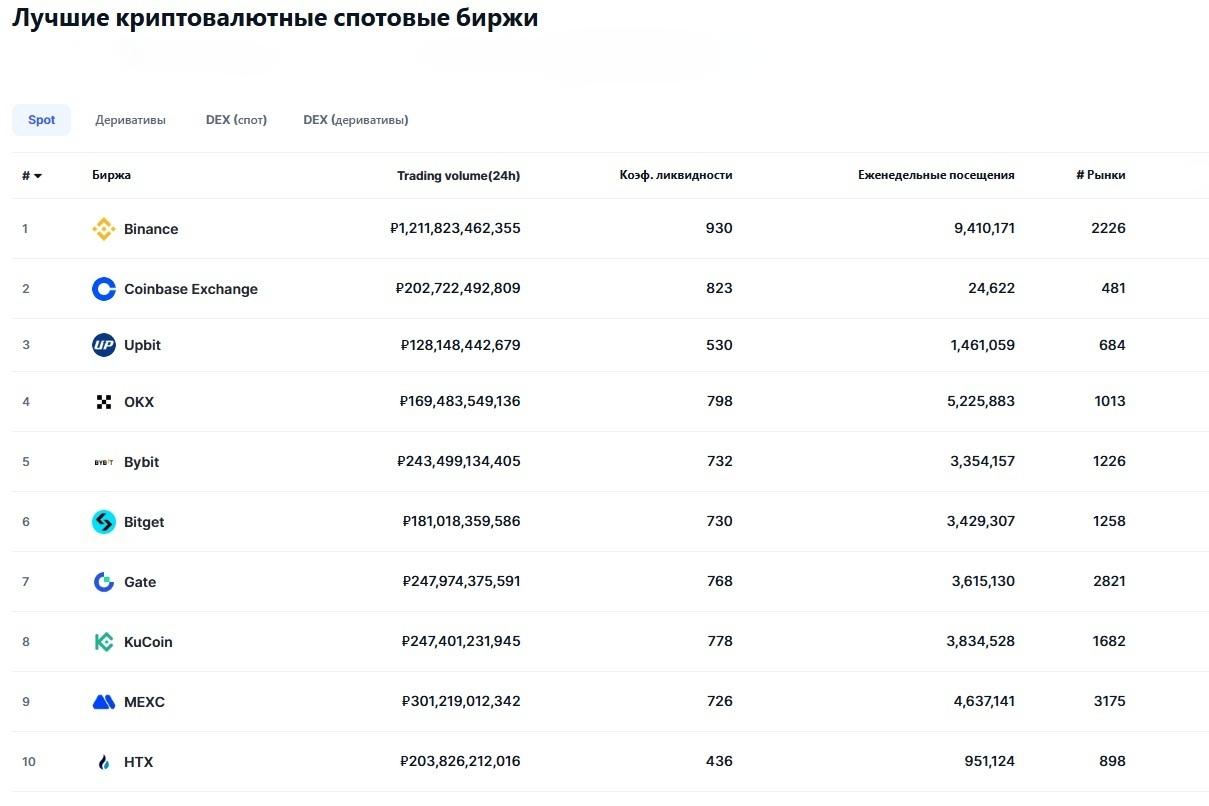This screenshot has height=806, width=1209.
Task: Click the Gate logo icon
Action: [x=103, y=582]
